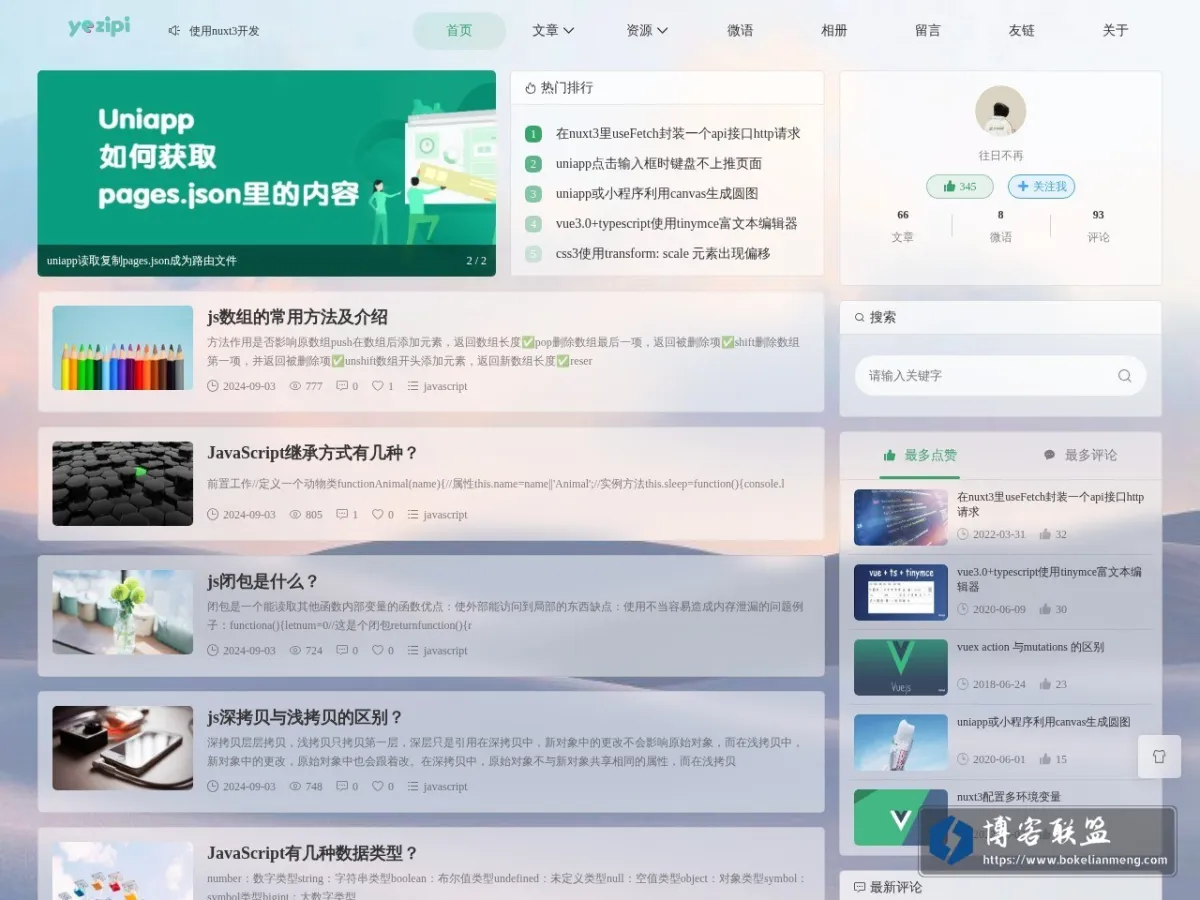Expand the 文章 dropdown menu
The width and height of the screenshot is (1200, 900).
coord(553,31)
